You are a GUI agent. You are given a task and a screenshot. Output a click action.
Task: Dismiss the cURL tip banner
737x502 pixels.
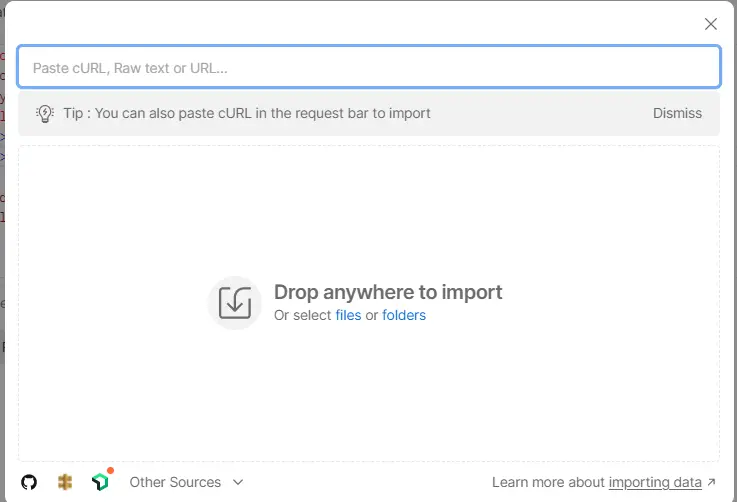click(677, 113)
